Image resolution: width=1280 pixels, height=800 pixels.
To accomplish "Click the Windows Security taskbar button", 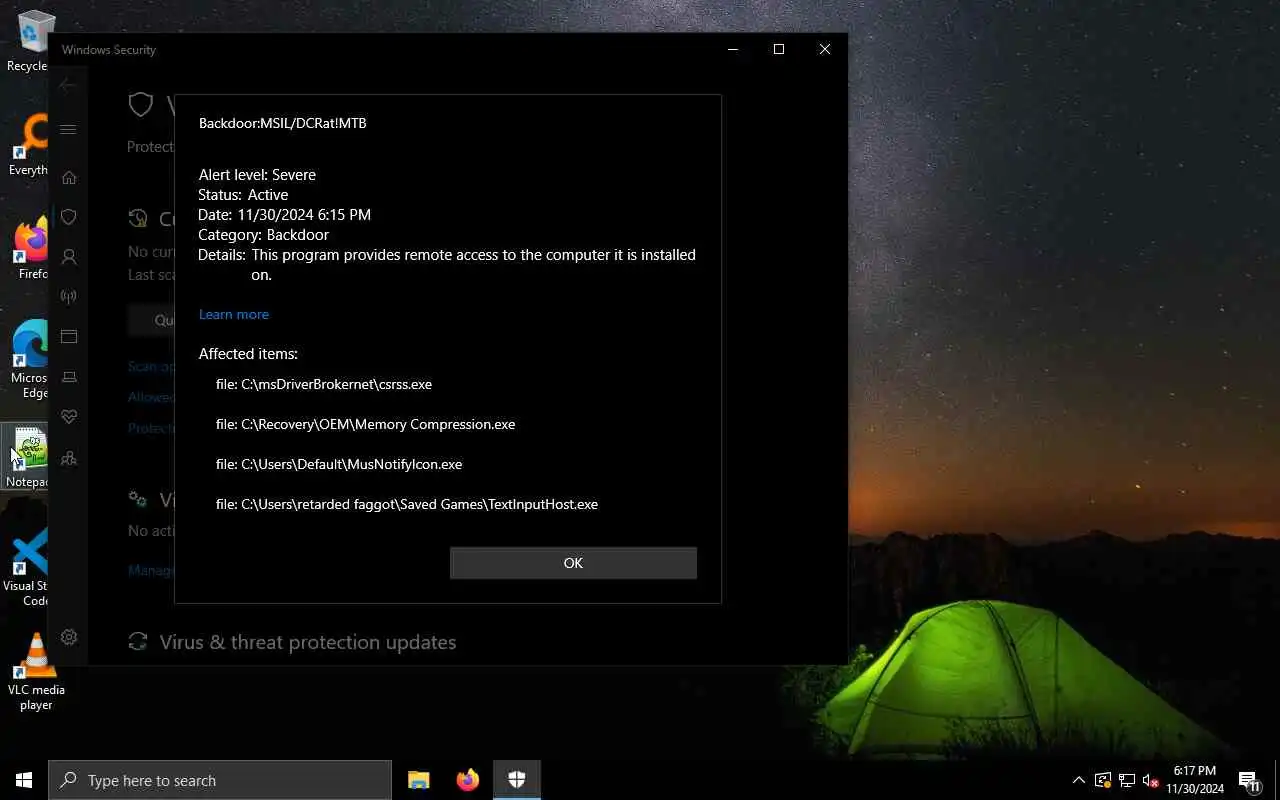I will (516, 780).
